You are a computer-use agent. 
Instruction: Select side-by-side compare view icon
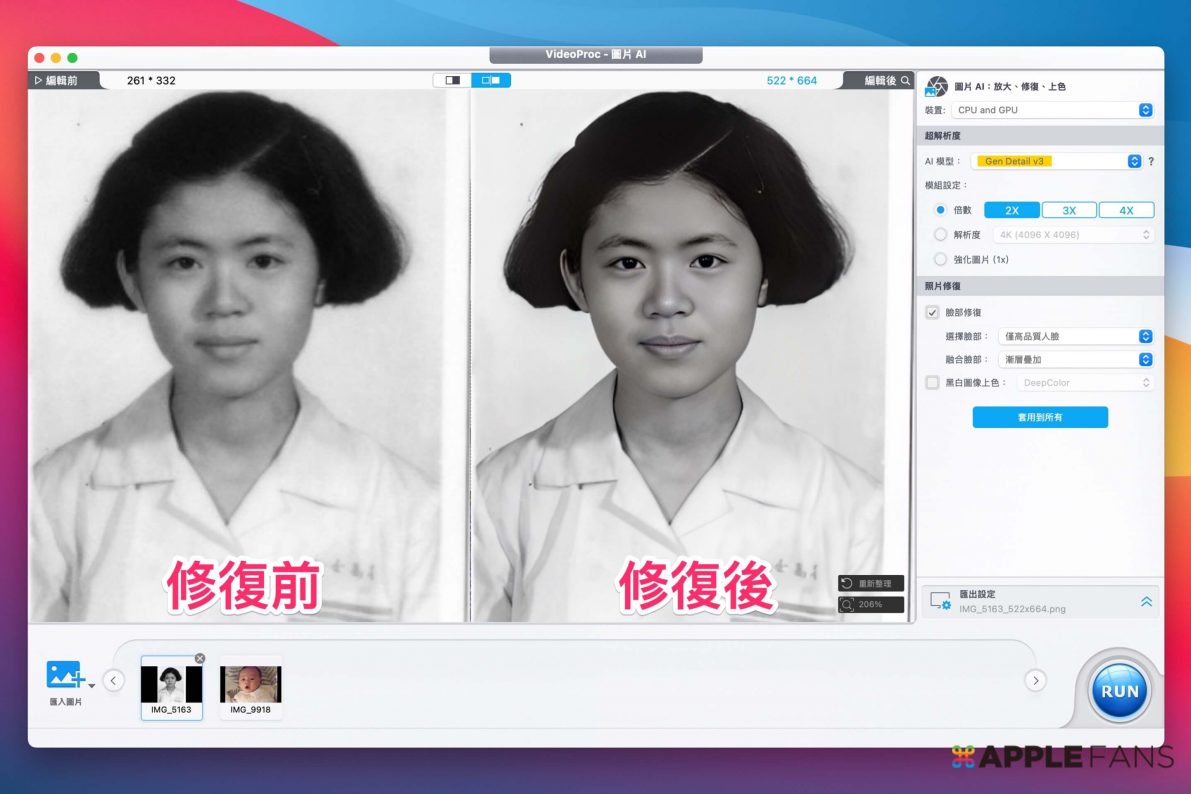[491, 80]
